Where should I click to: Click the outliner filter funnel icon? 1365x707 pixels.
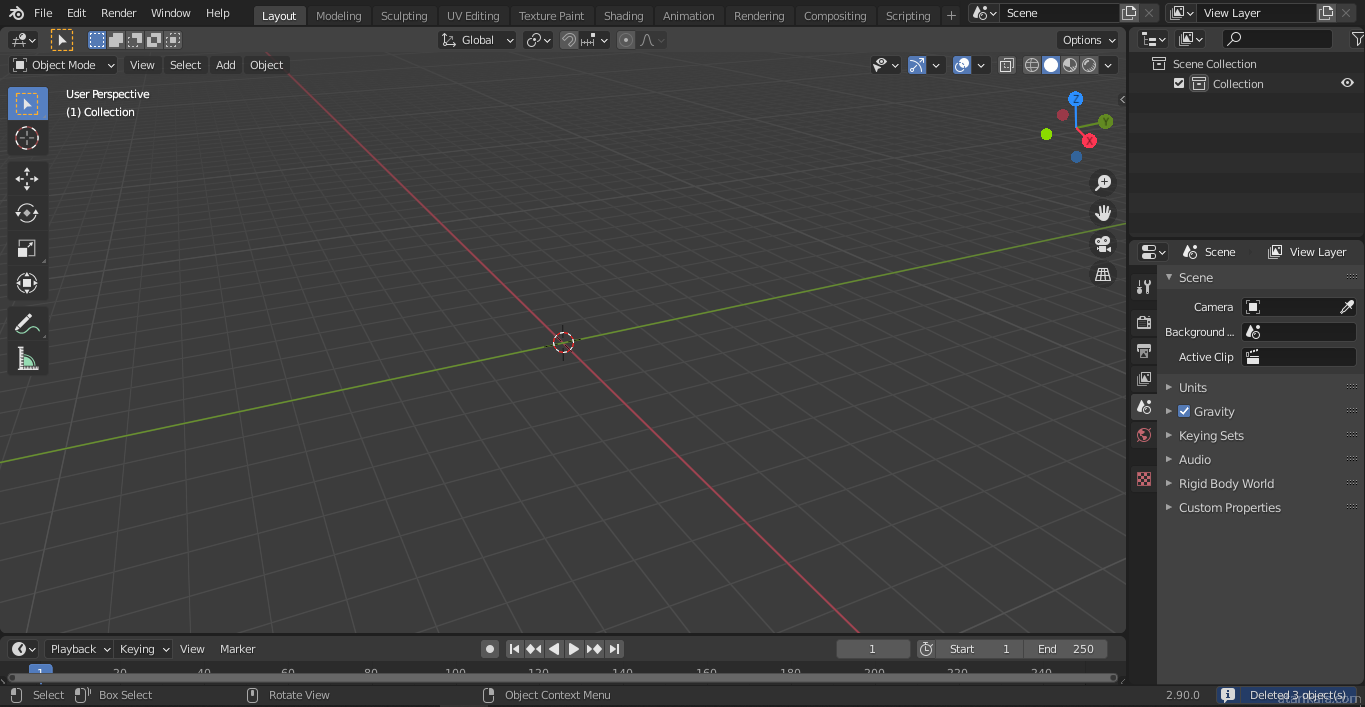(x=1356, y=39)
